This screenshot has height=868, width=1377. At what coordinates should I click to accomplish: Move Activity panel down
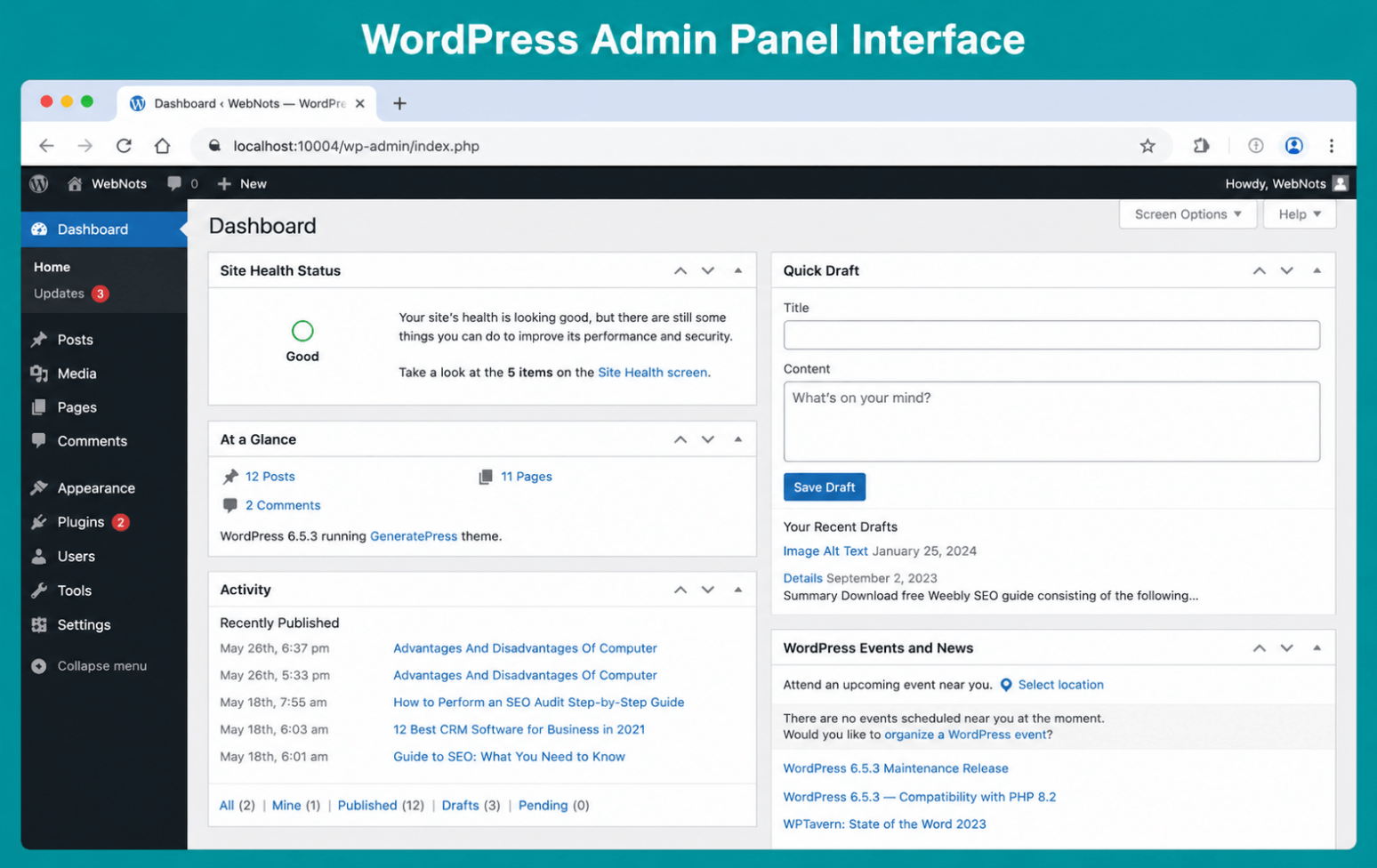tap(708, 590)
